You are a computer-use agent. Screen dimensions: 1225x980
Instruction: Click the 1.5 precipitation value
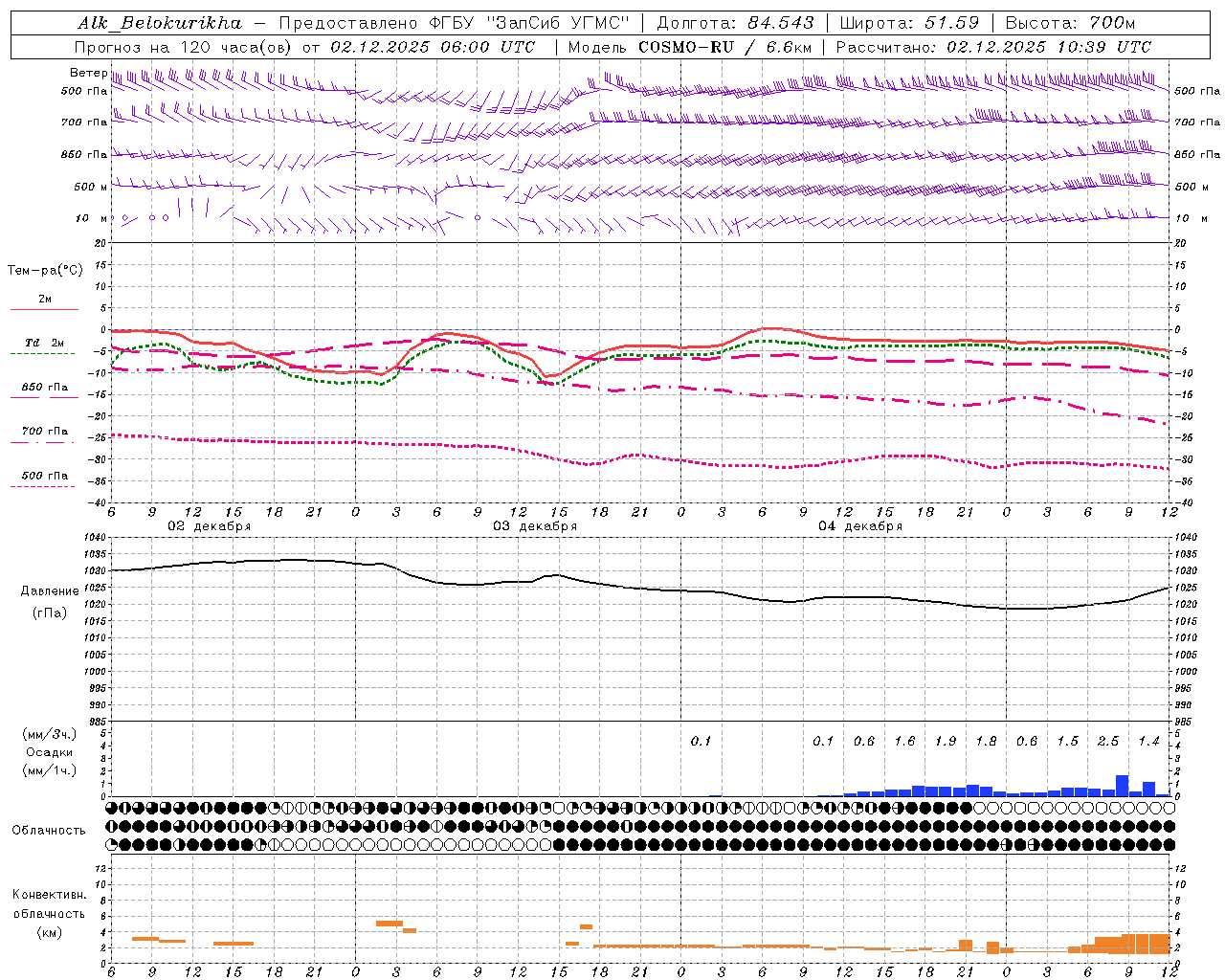pos(1067,742)
